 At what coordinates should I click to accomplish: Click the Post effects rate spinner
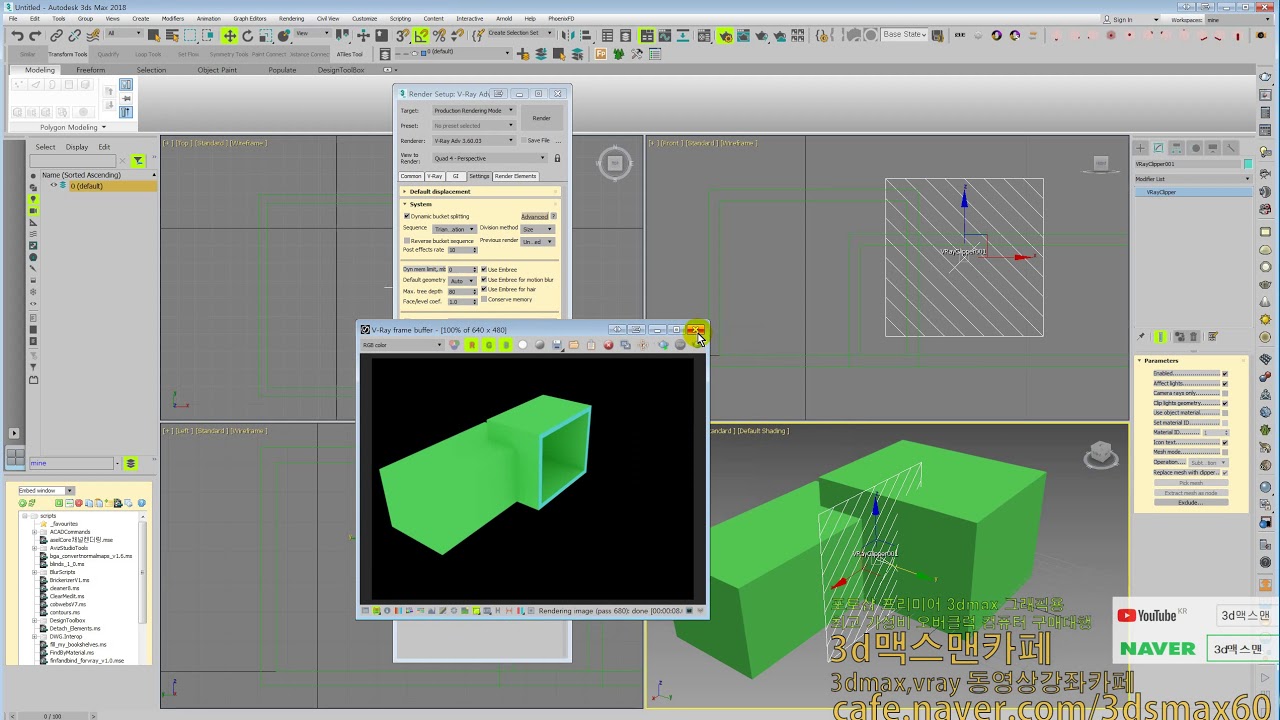[x=475, y=250]
